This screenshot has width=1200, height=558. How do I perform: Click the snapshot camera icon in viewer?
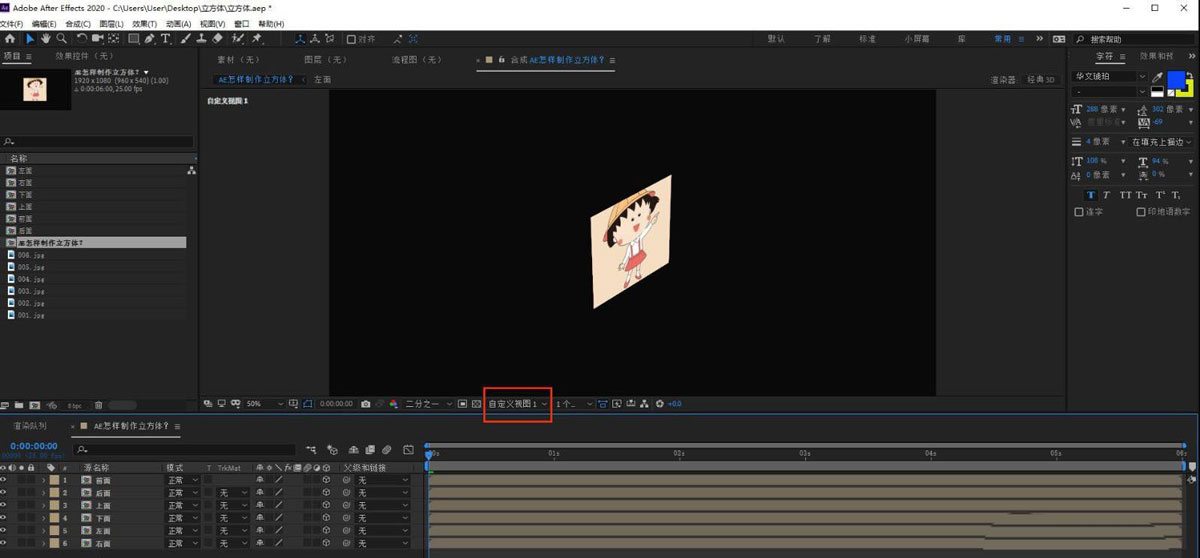[x=366, y=404]
